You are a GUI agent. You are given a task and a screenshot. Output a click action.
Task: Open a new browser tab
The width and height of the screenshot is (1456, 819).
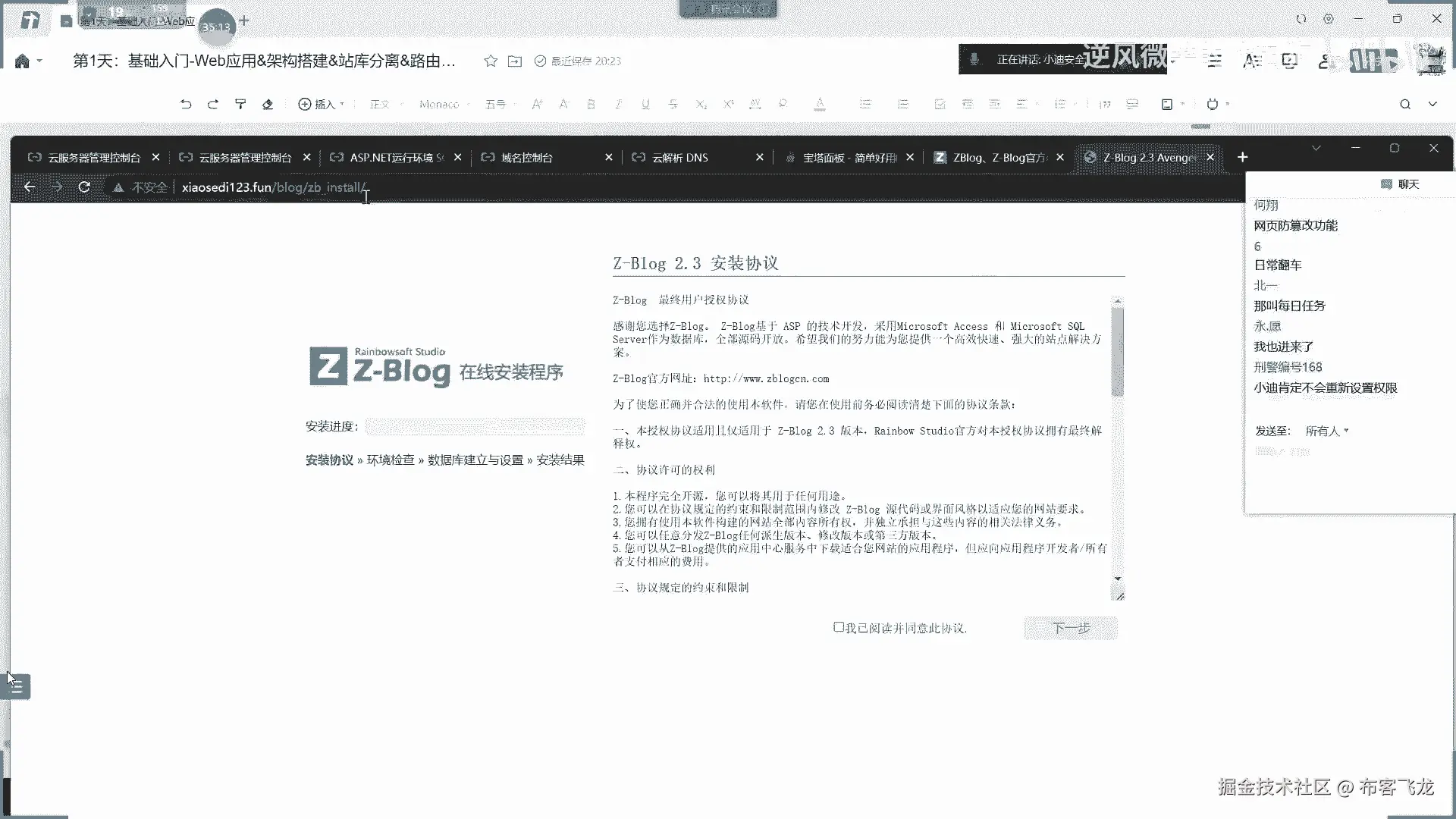[x=1242, y=157]
